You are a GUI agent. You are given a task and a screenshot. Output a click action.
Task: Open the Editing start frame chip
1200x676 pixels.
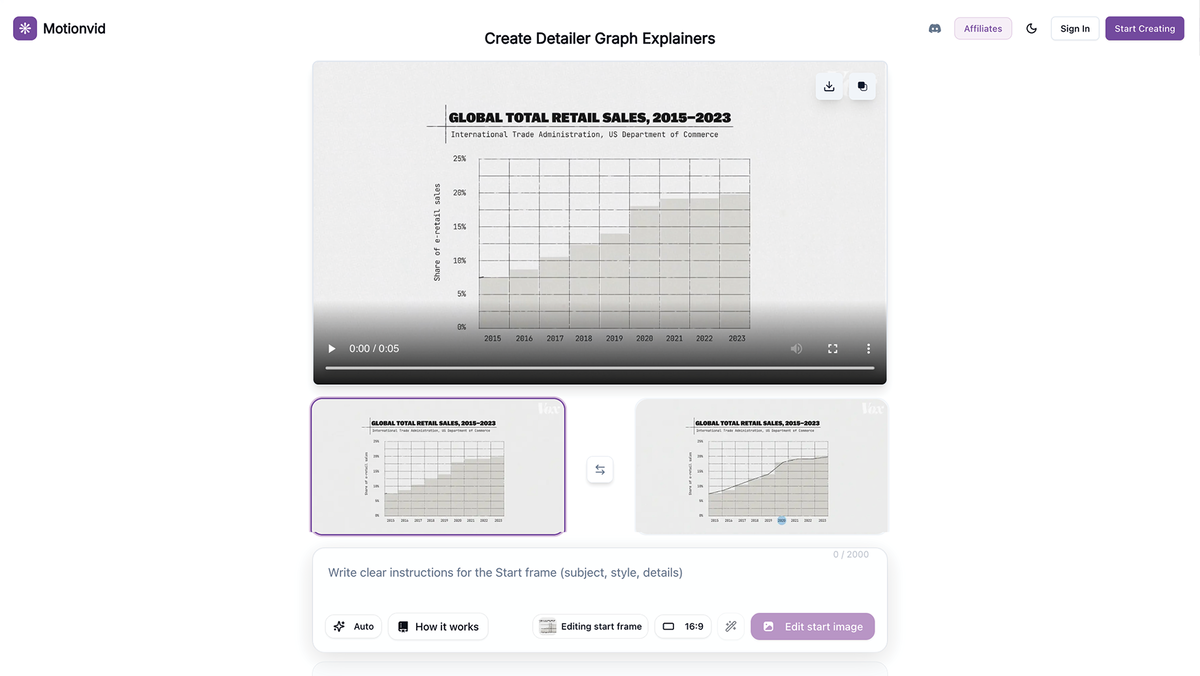click(x=590, y=626)
